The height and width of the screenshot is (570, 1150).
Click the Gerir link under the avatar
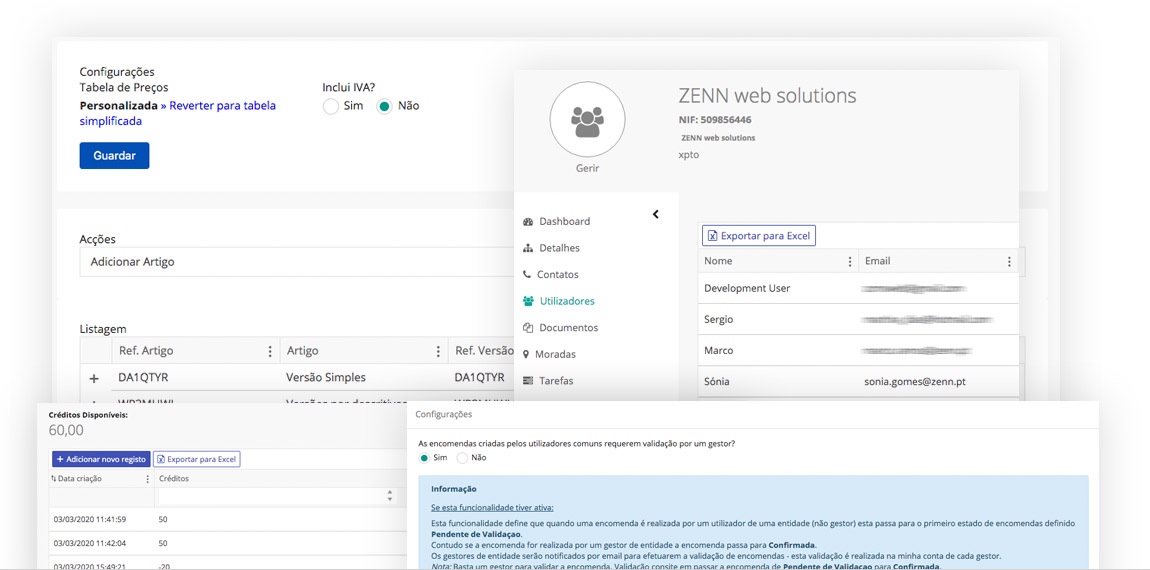pos(587,168)
